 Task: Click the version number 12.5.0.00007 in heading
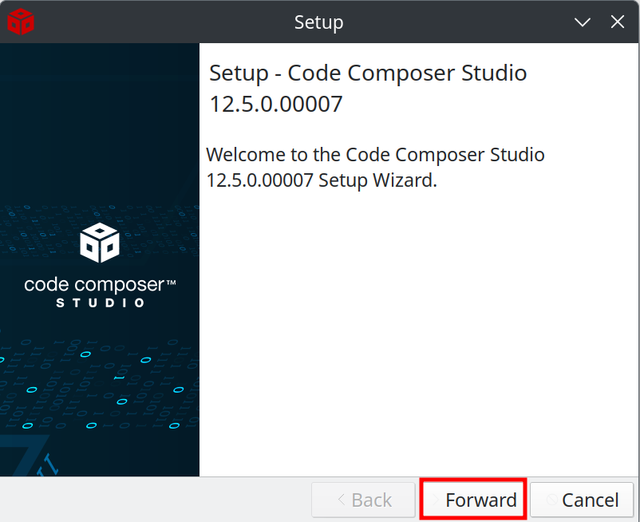pos(276,104)
